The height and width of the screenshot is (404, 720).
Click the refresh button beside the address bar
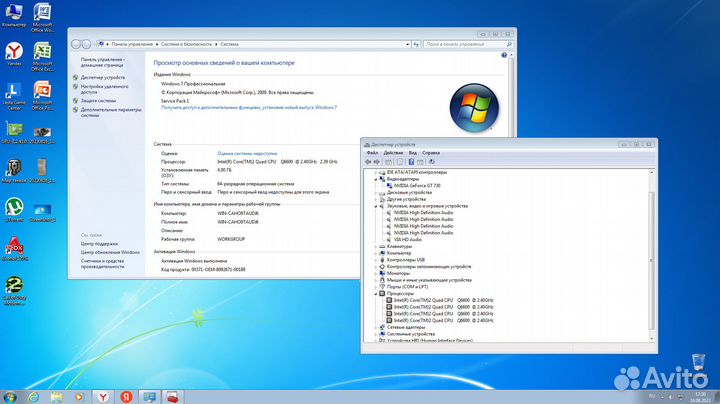point(416,44)
